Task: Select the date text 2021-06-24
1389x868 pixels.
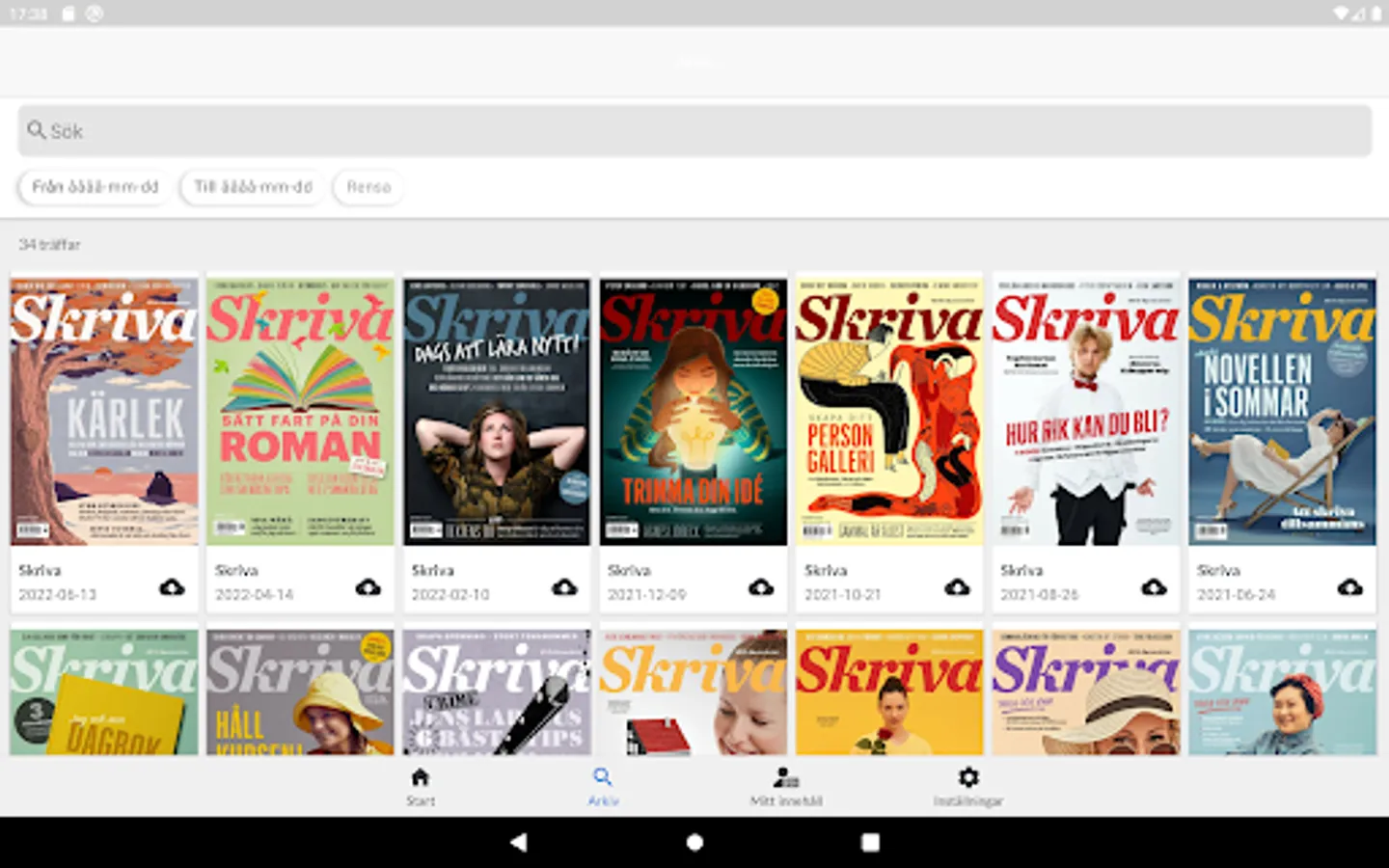Action: click(x=1236, y=595)
